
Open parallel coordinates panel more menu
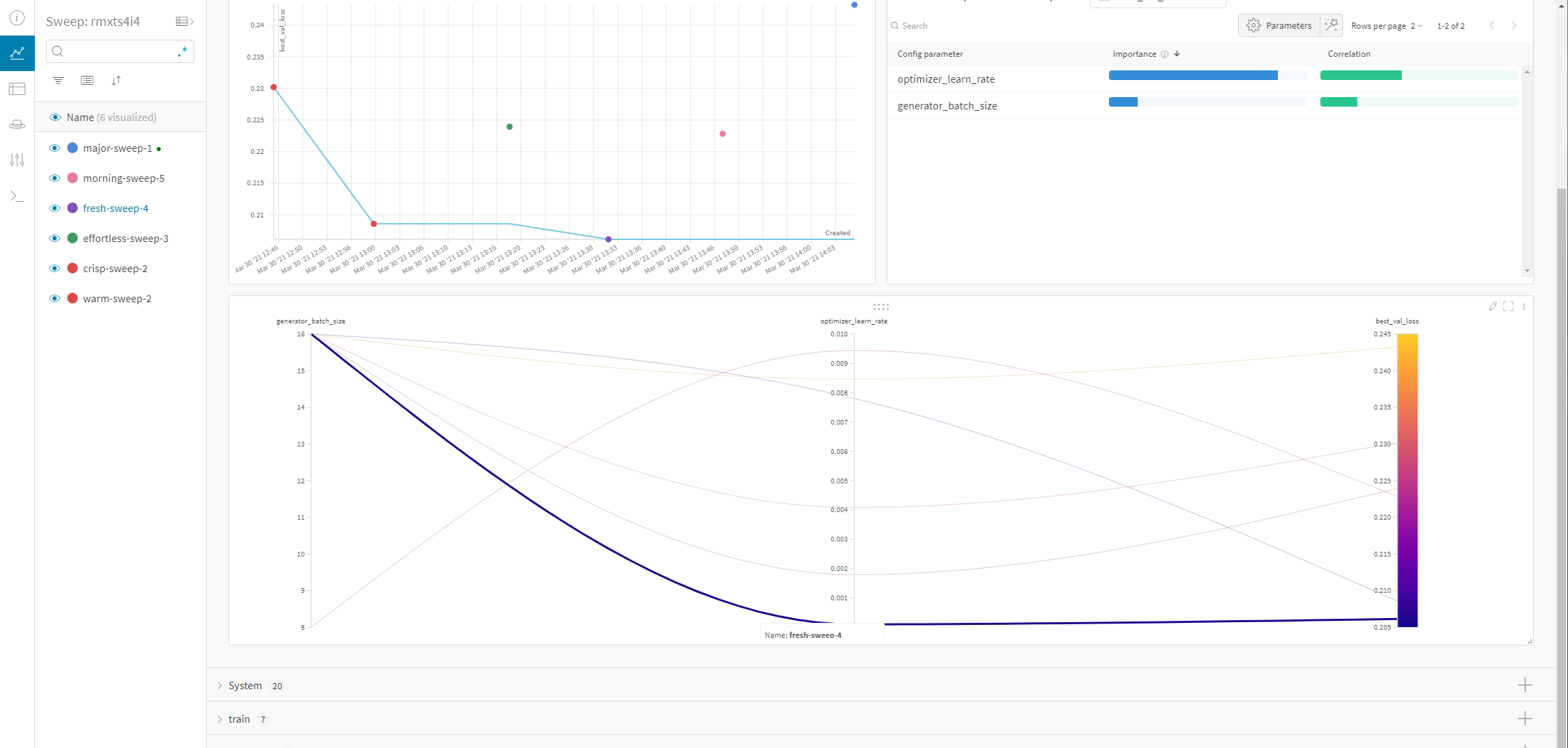(x=1524, y=306)
